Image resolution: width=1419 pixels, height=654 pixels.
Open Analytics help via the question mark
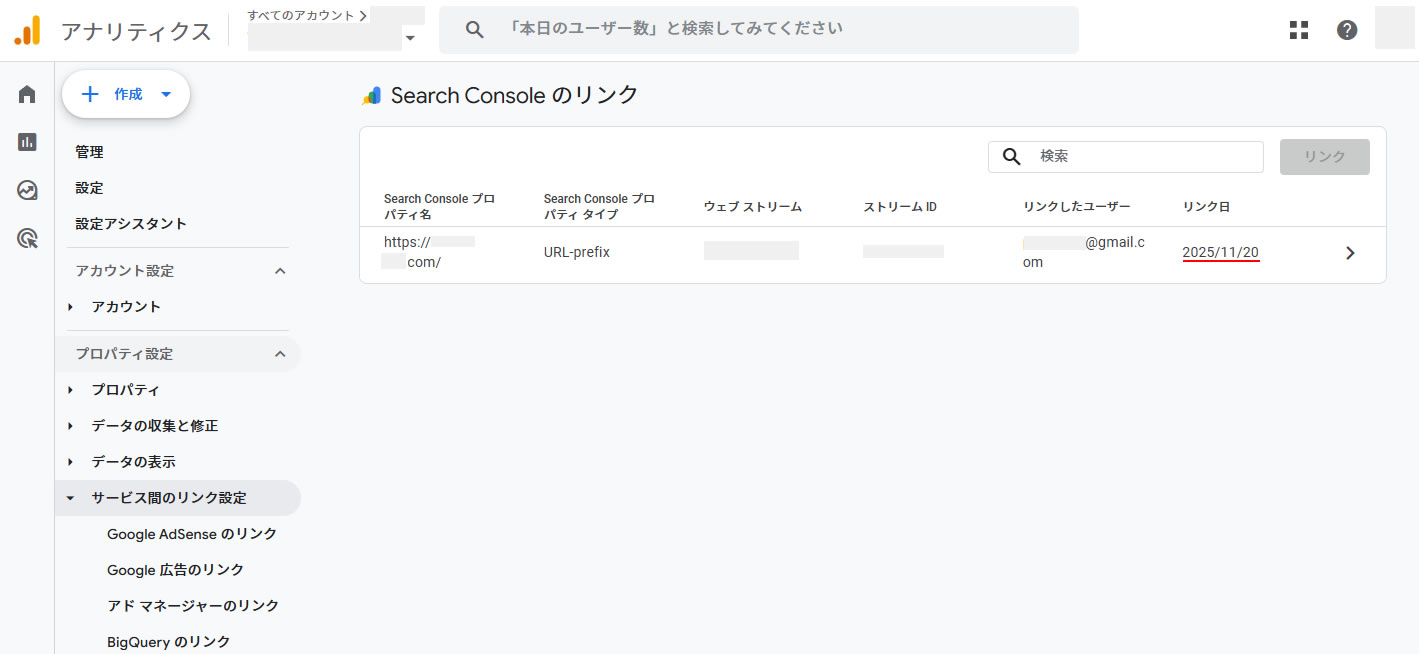(1347, 29)
